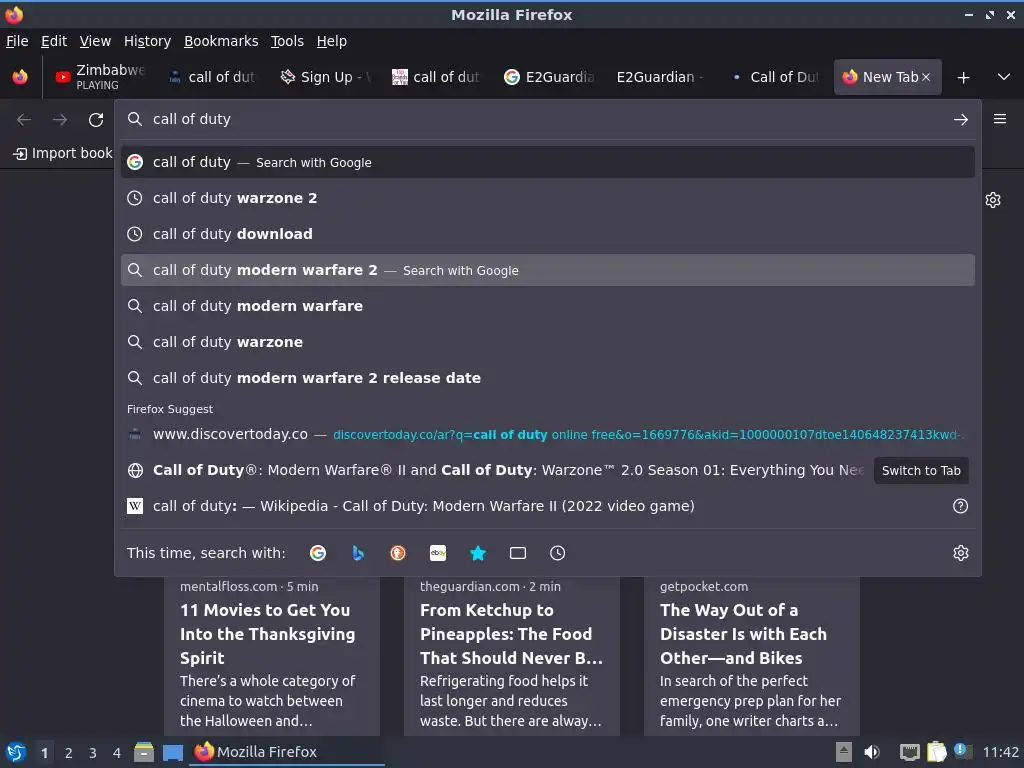Click the Firefox View icon
This screenshot has width=1024, height=768.
coord(20,77)
